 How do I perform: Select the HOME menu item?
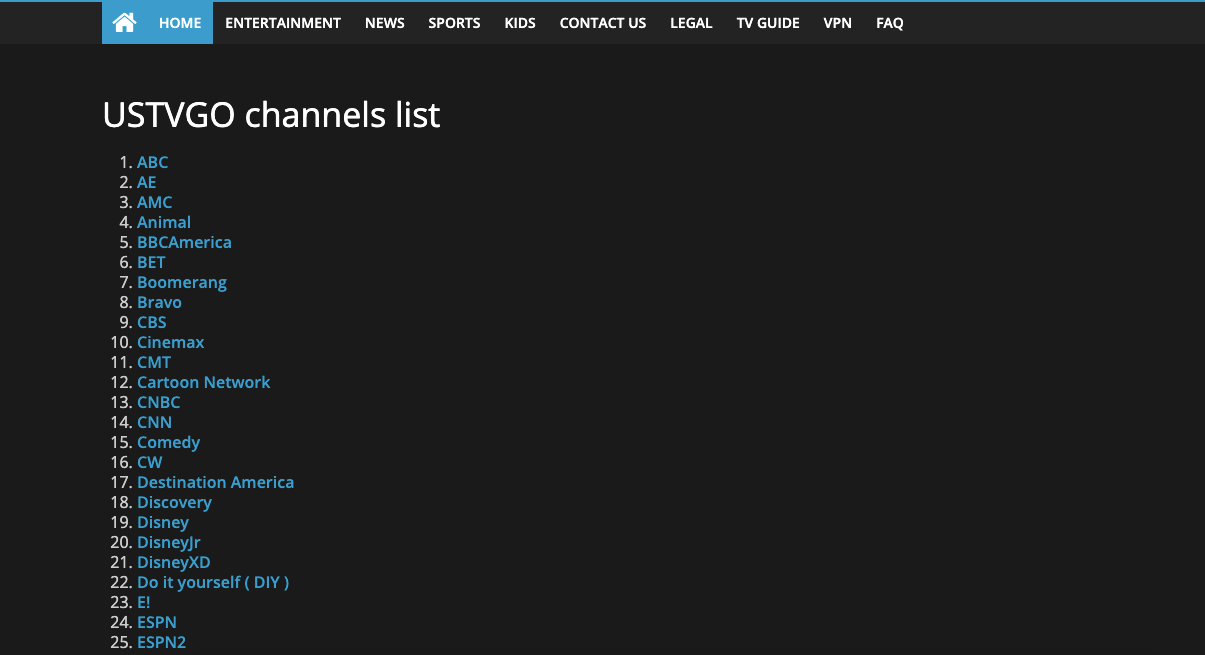pyautogui.click(x=180, y=23)
